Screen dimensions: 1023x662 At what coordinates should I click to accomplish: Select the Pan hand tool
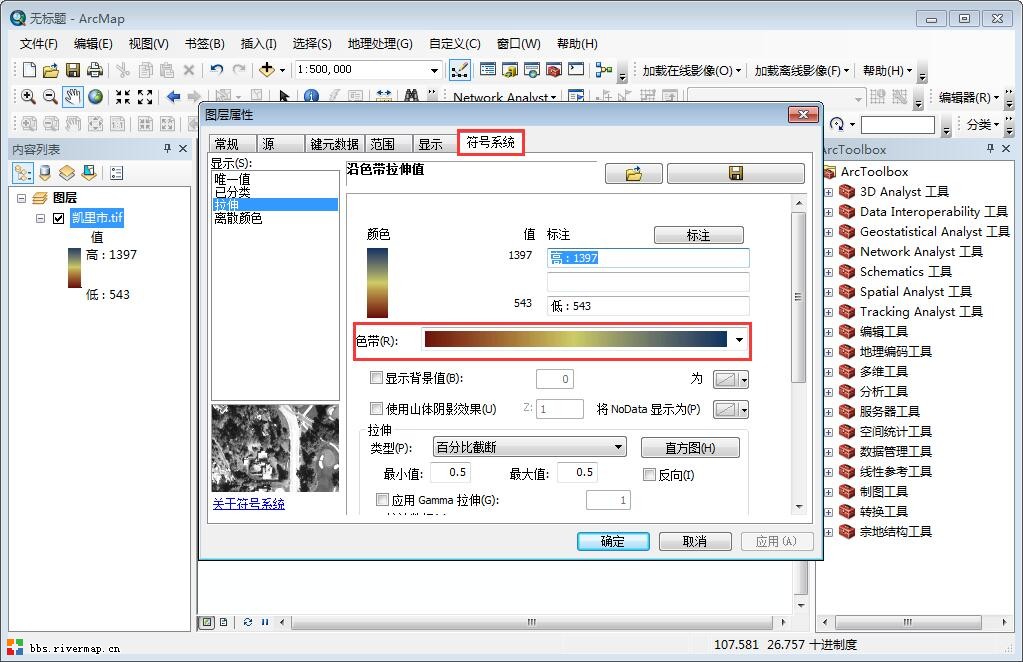(72, 97)
